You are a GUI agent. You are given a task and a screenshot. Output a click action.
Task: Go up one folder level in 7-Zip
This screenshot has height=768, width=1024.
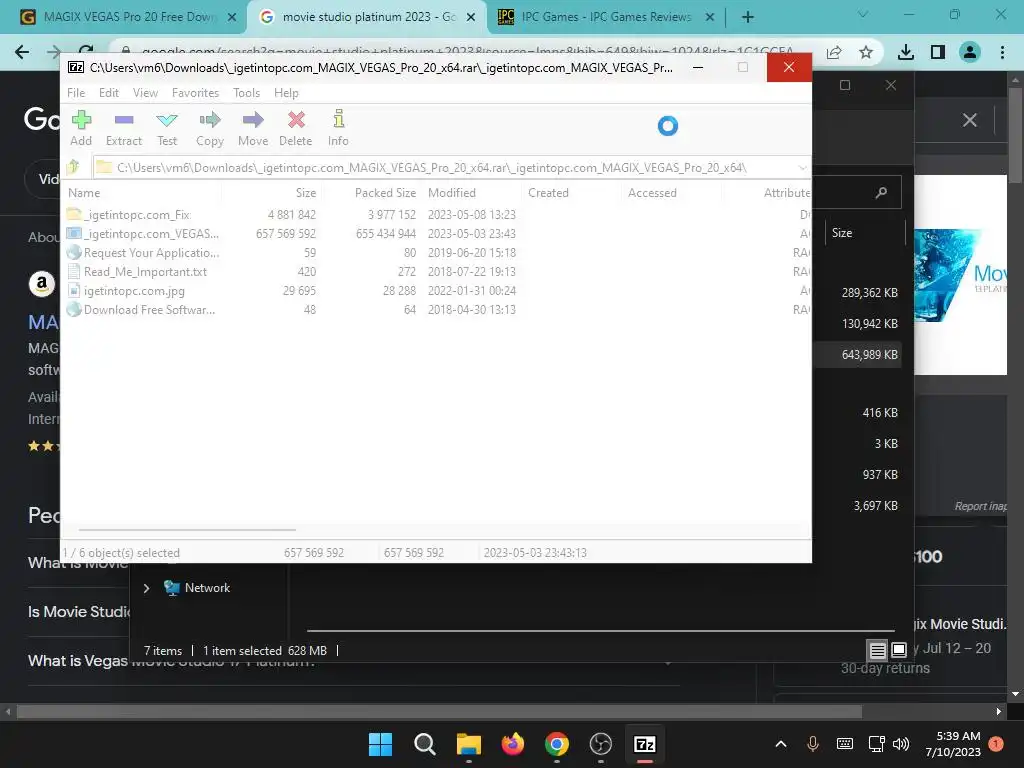[x=73, y=167]
